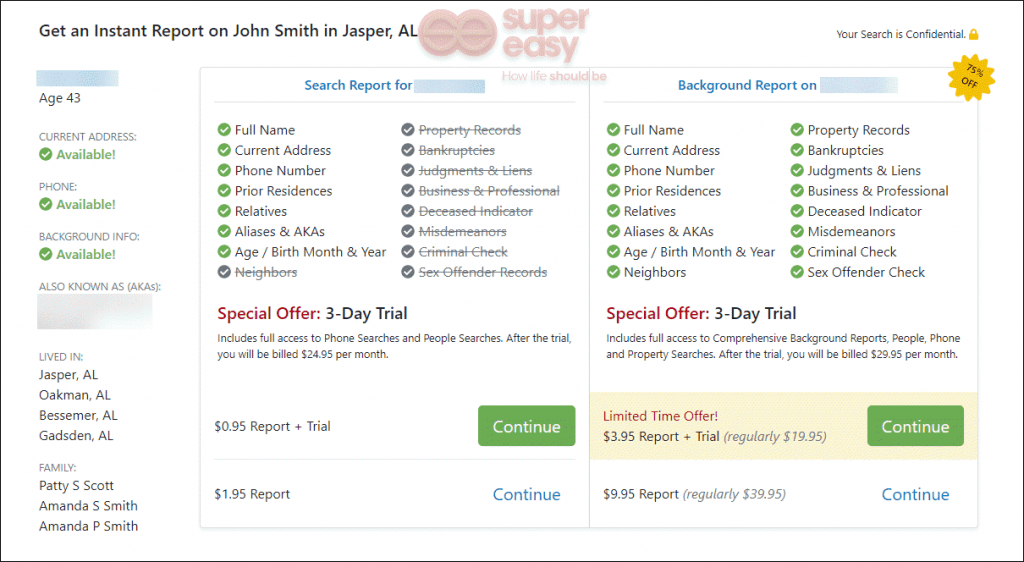1024x562 pixels.
Task: Click the Continue link for $9.95 Report
Action: pyautogui.click(x=915, y=494)
